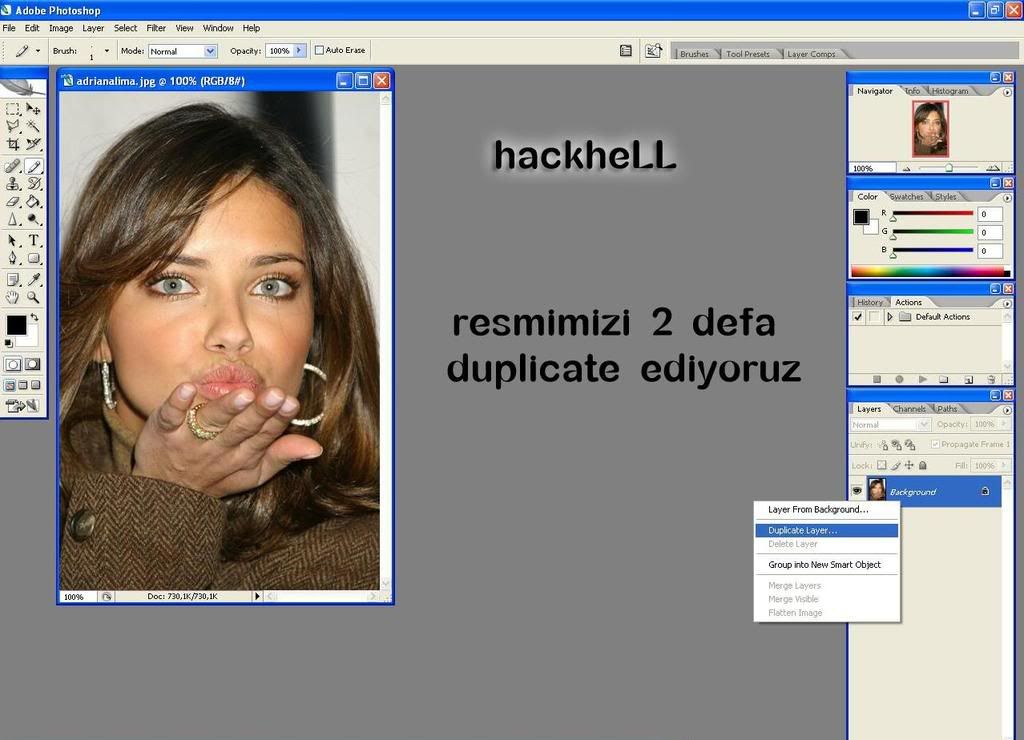The width and height of the screenshot is (1024, 740).
Task: Select the History Brush tool
Action: point(33,184)
